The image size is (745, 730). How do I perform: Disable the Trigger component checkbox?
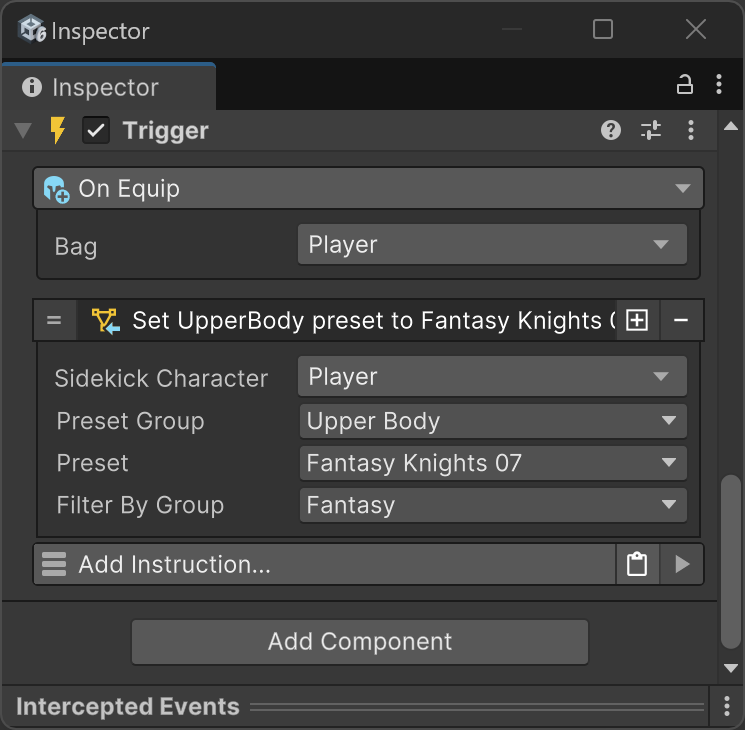point(96,131)
